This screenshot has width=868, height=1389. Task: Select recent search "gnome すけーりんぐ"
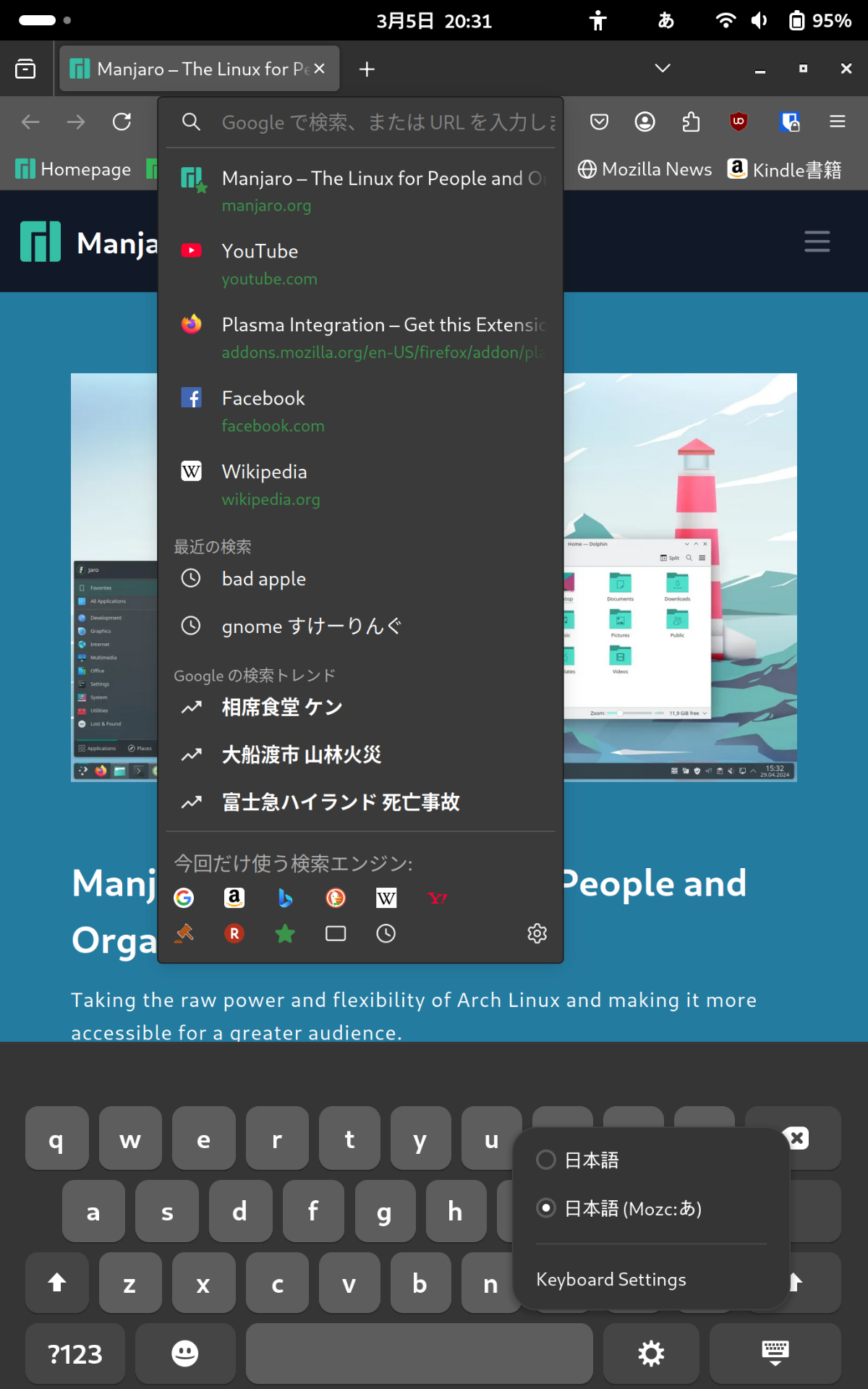coord(360,626)
